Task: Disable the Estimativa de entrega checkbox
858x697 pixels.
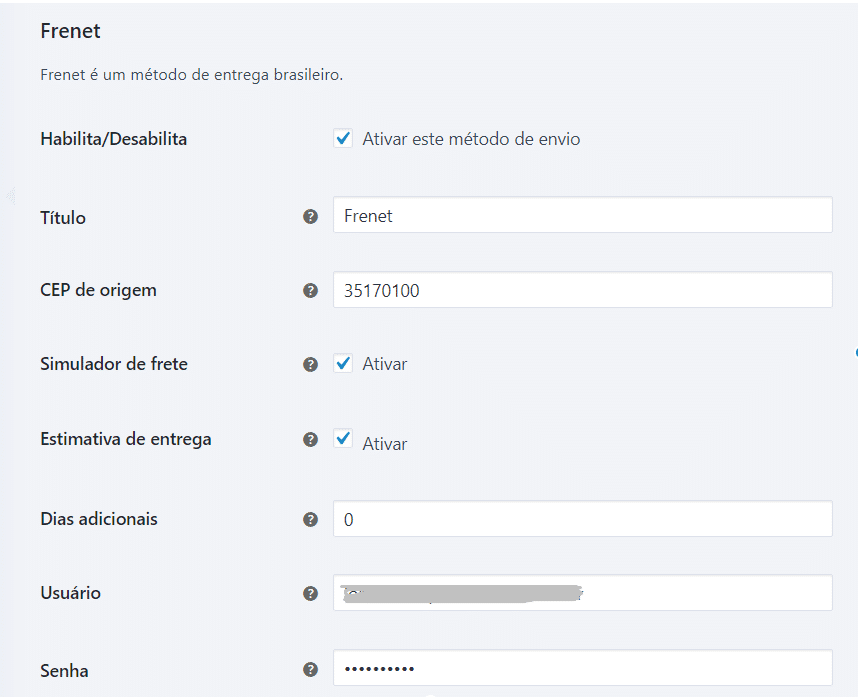Action: pyautogui.click(x=343, y=439)
